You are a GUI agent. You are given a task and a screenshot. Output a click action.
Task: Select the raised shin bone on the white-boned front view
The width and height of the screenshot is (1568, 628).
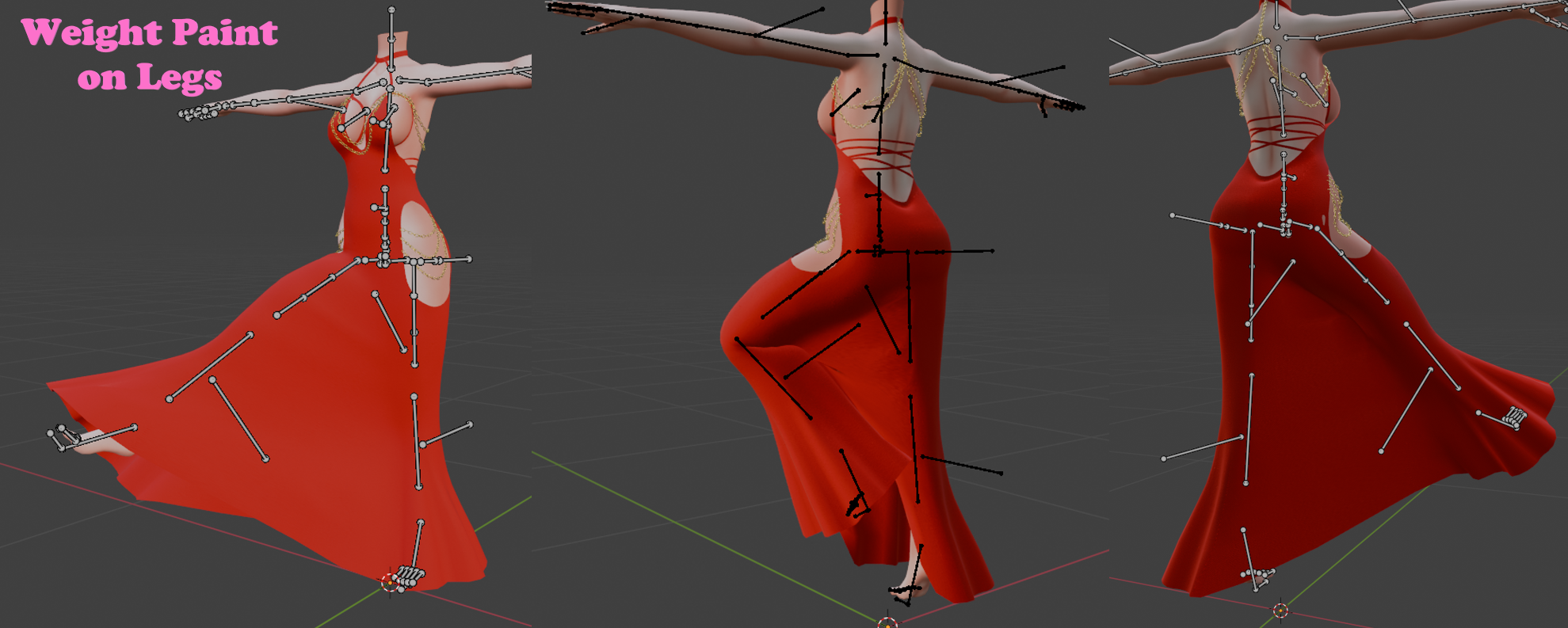click(x=210, y=367)
